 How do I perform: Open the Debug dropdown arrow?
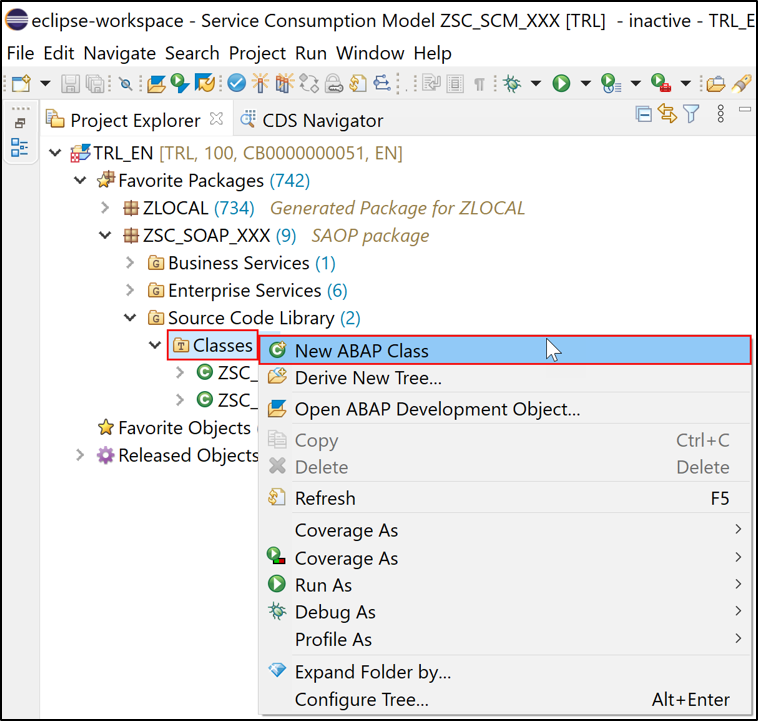536,84
